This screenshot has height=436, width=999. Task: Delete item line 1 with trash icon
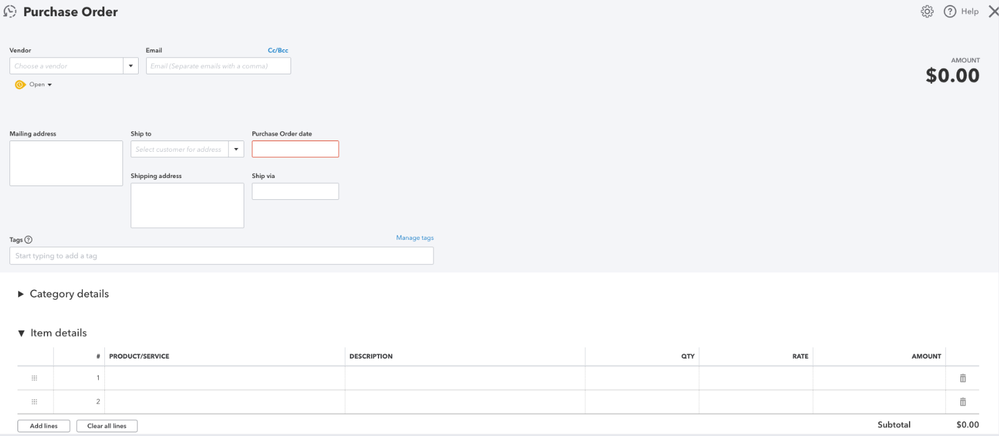point(963,378)
